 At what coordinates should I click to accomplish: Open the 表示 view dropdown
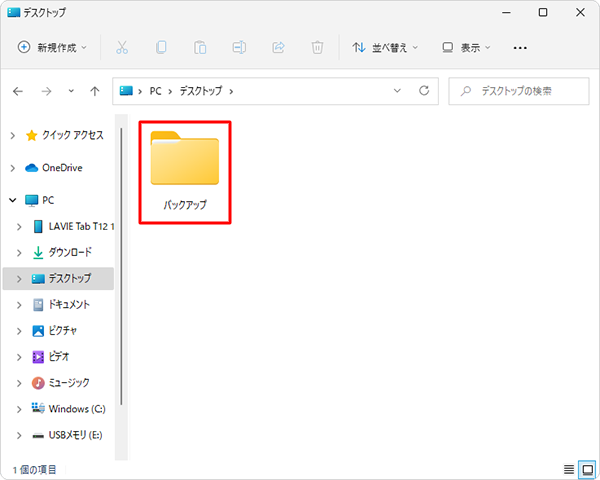[466, 47]
